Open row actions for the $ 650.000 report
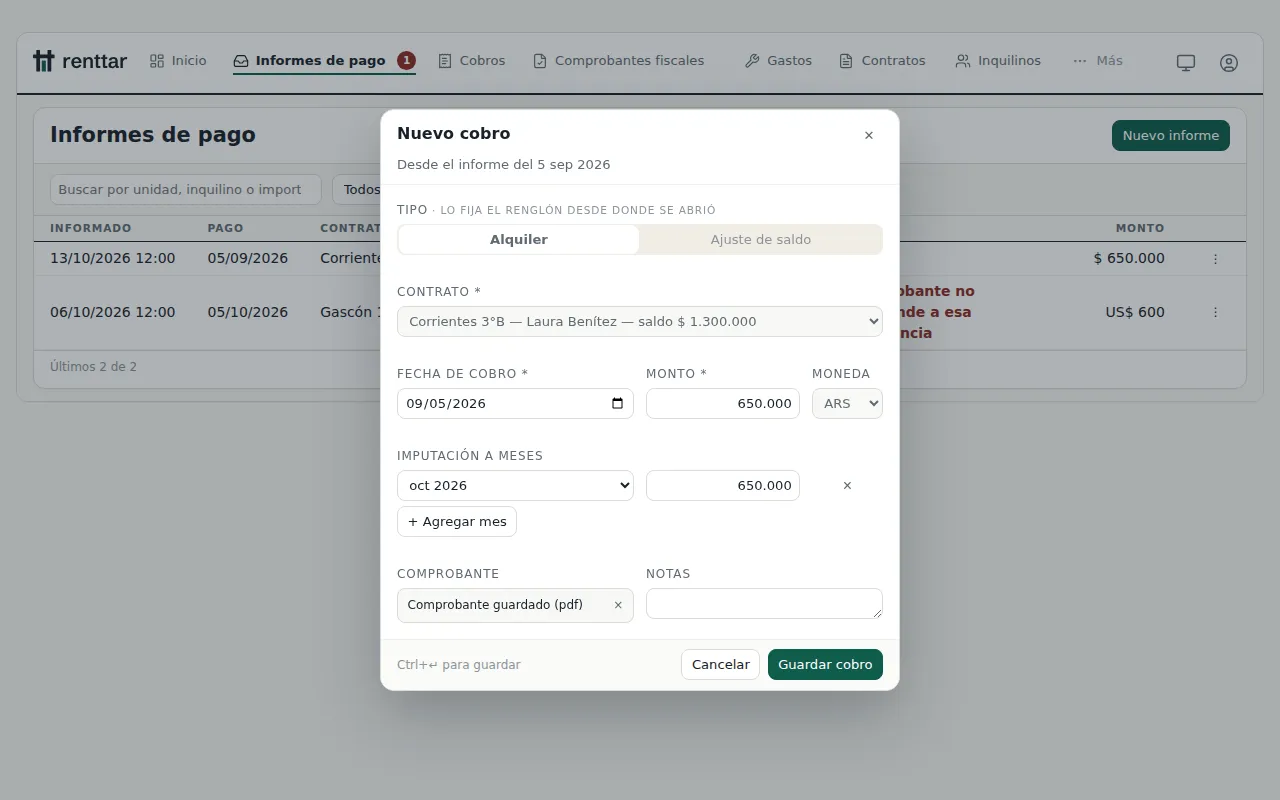Viewport: 1280px width, 800px height. point(1216,258)
